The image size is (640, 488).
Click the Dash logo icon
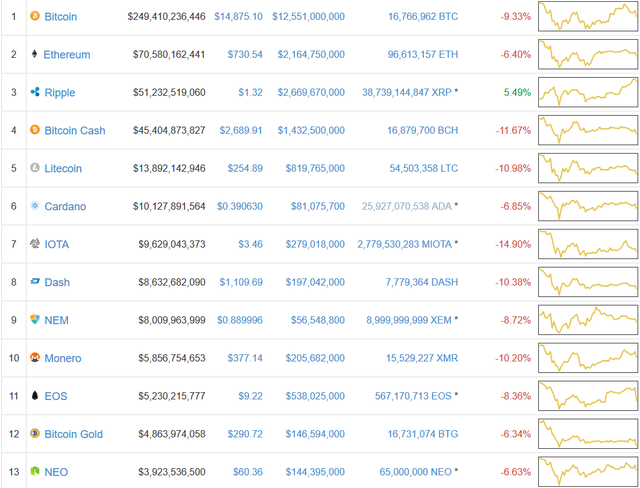click(35, 282)
